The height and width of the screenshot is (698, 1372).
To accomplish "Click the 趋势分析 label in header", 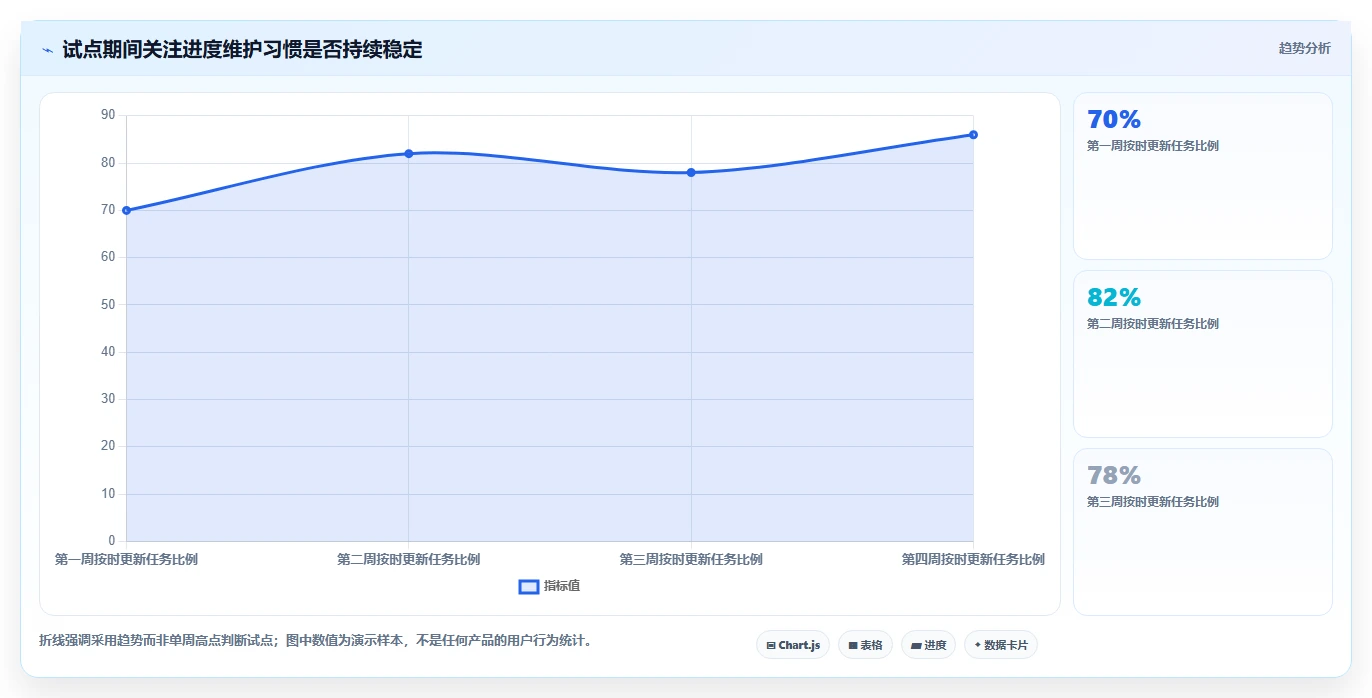I will (x=1304, y=48).
